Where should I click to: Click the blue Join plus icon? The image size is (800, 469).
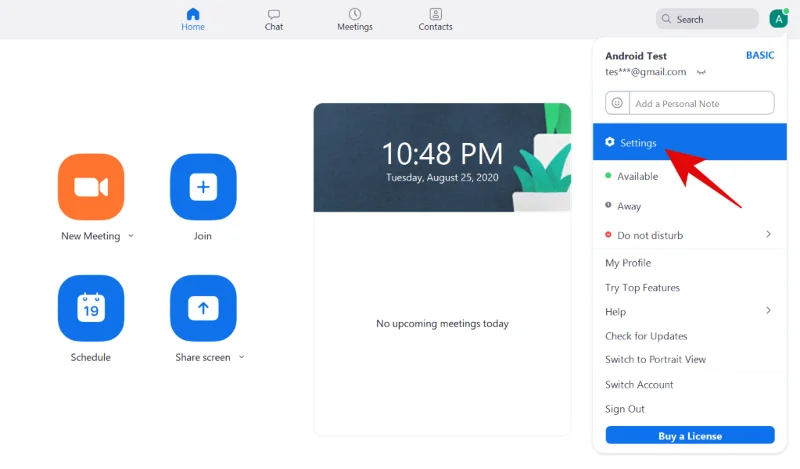tap(203, 187)
